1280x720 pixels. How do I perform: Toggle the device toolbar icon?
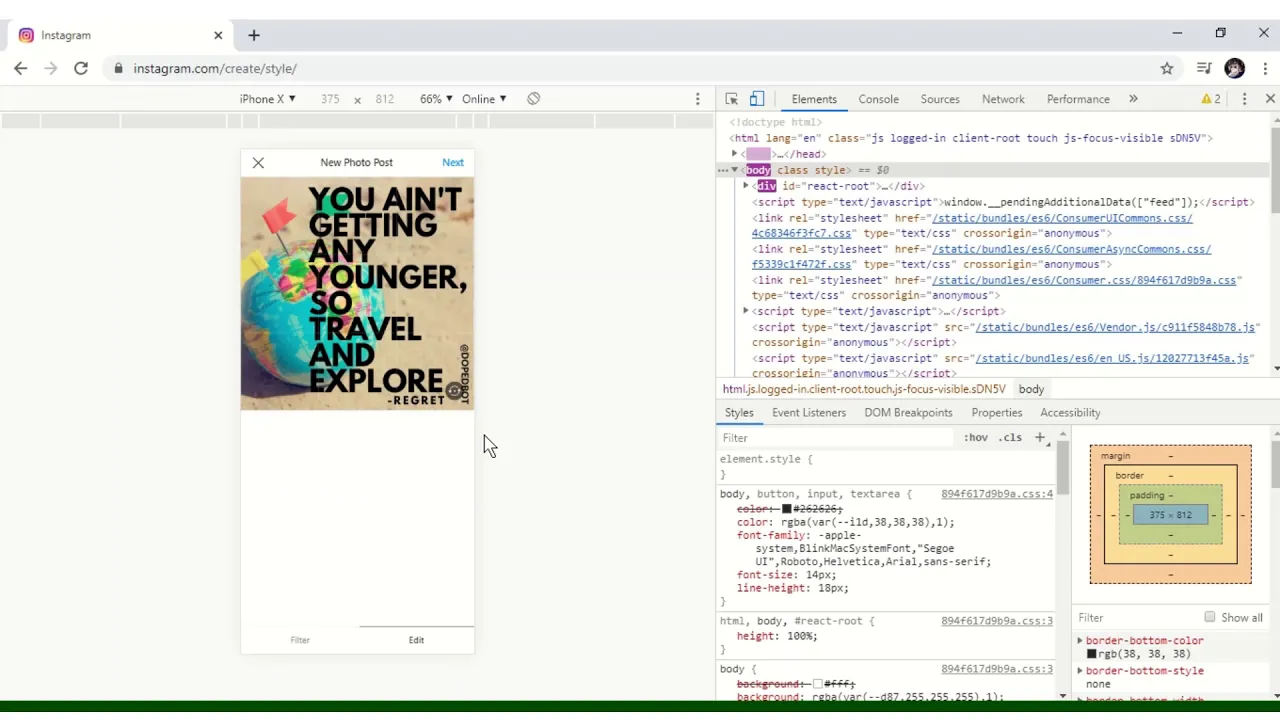tap(757, 99)
